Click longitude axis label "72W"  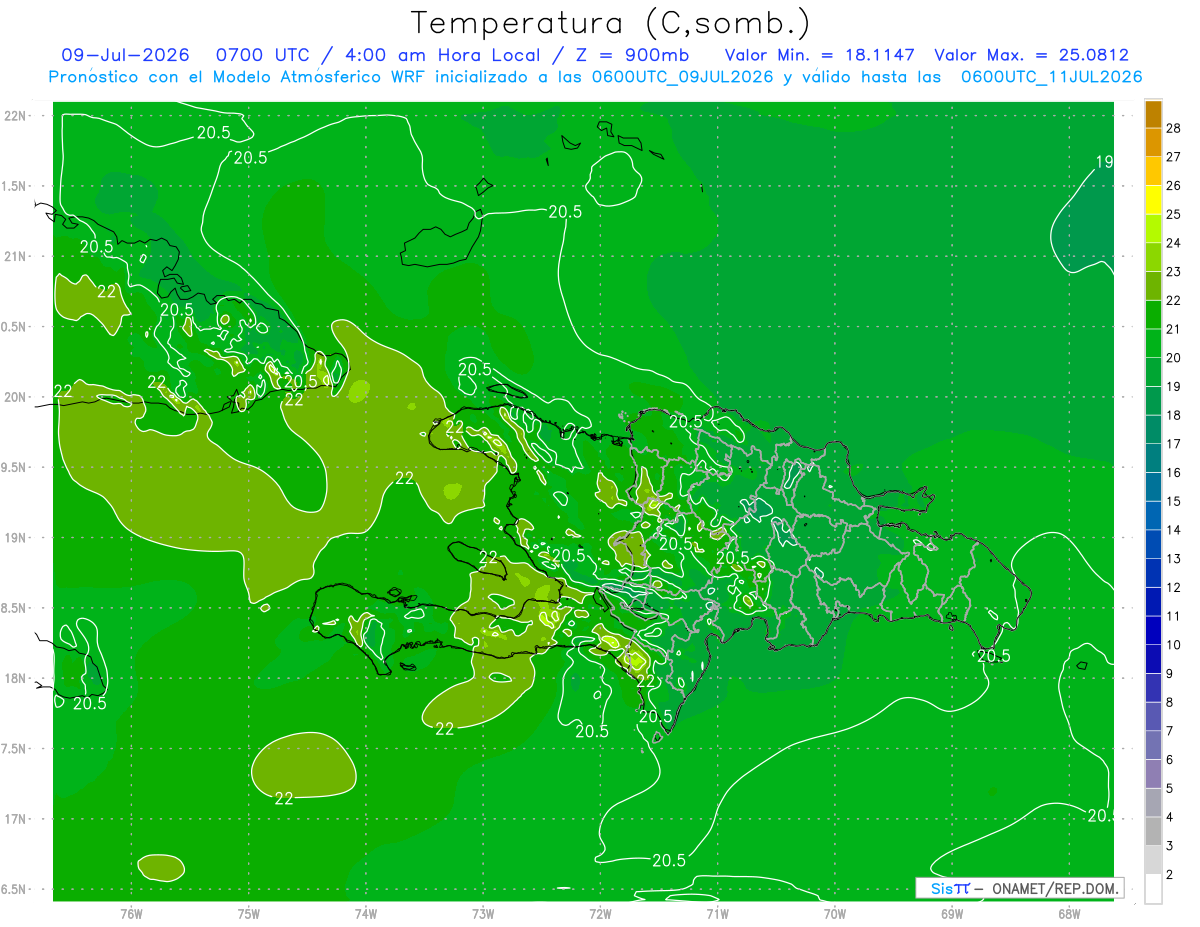click(x=600, y=914)
